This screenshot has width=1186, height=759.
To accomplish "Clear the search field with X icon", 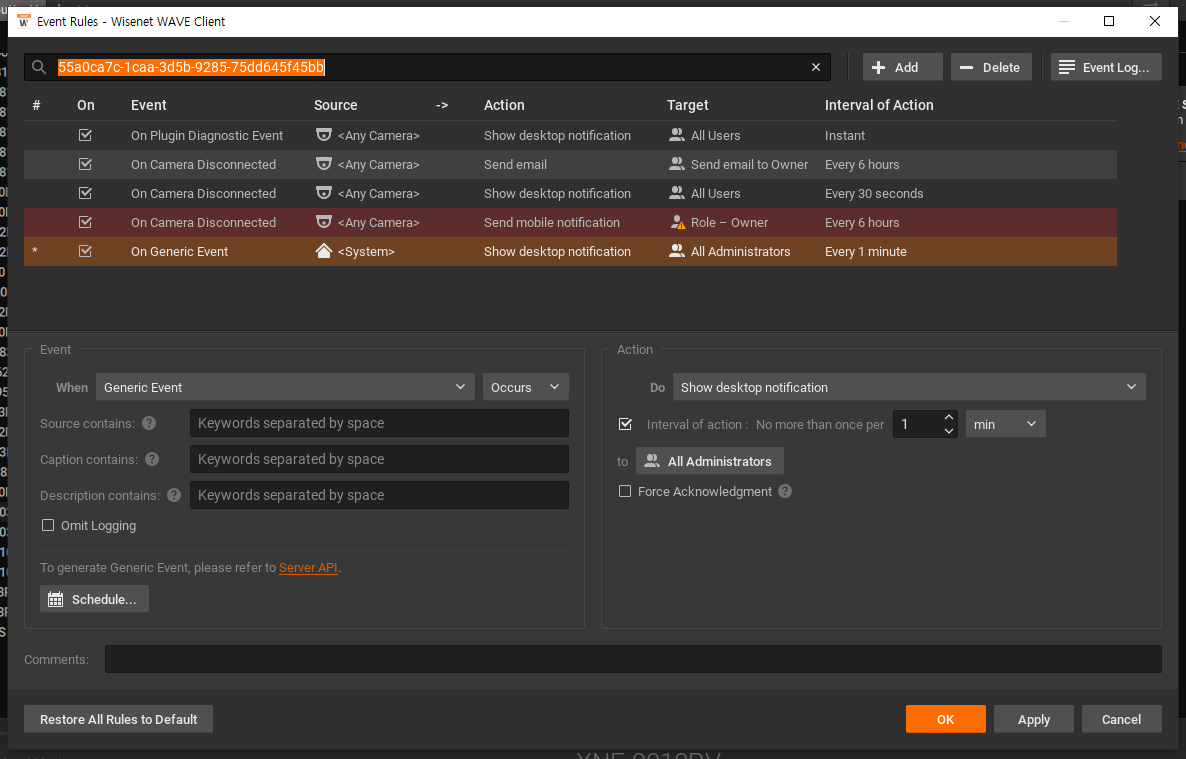I will 816,67.
